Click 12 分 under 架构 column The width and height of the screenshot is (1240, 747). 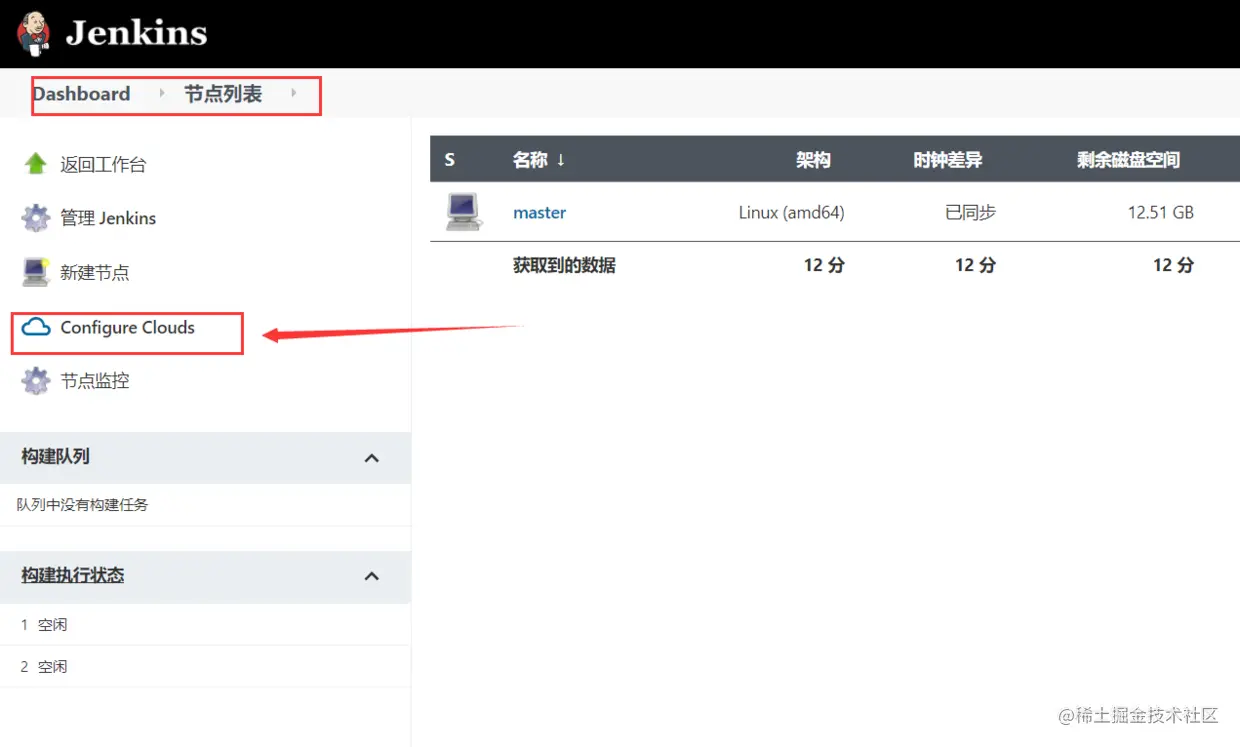[824, 266]
